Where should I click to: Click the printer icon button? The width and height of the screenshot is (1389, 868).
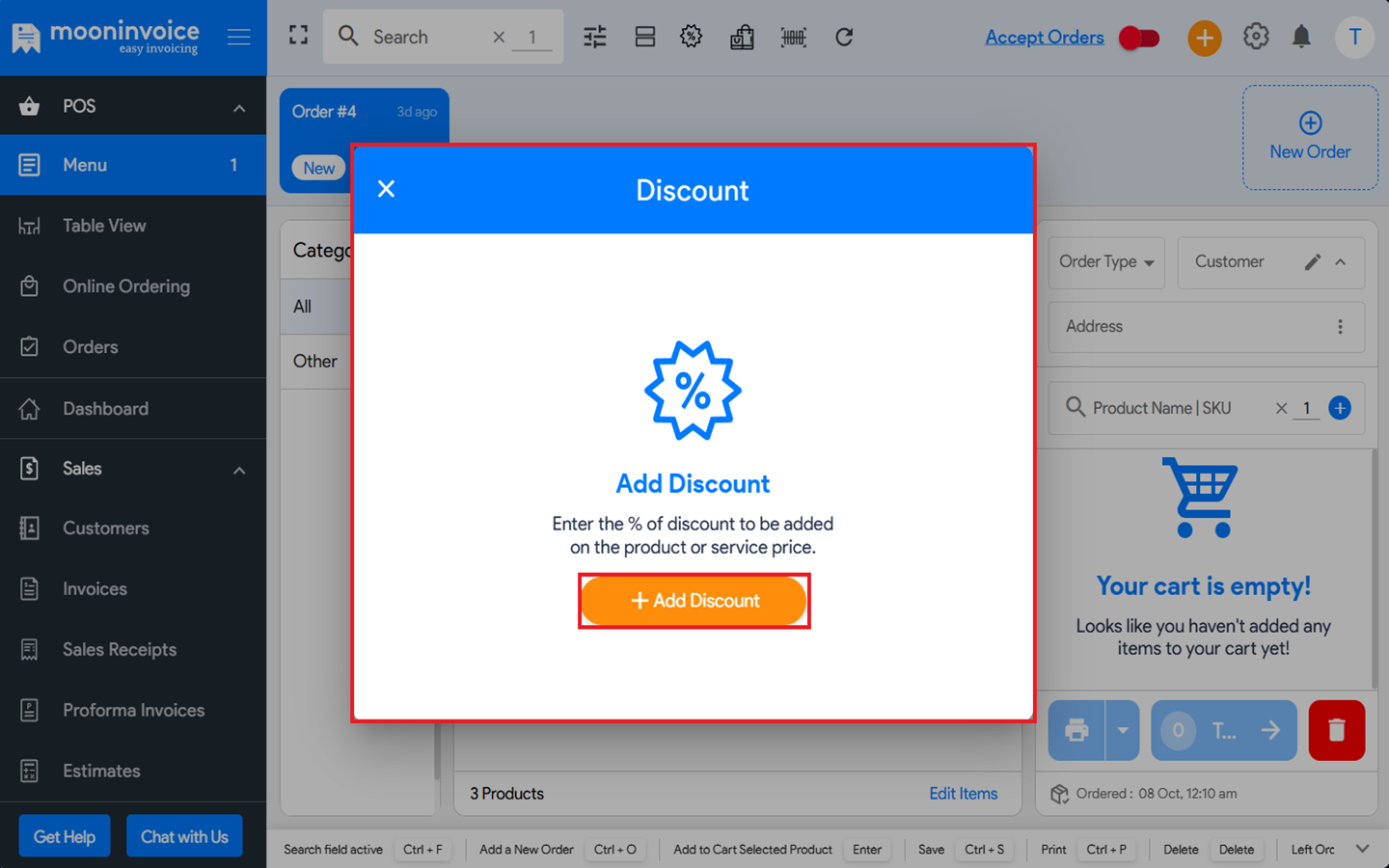(1076, 730)
